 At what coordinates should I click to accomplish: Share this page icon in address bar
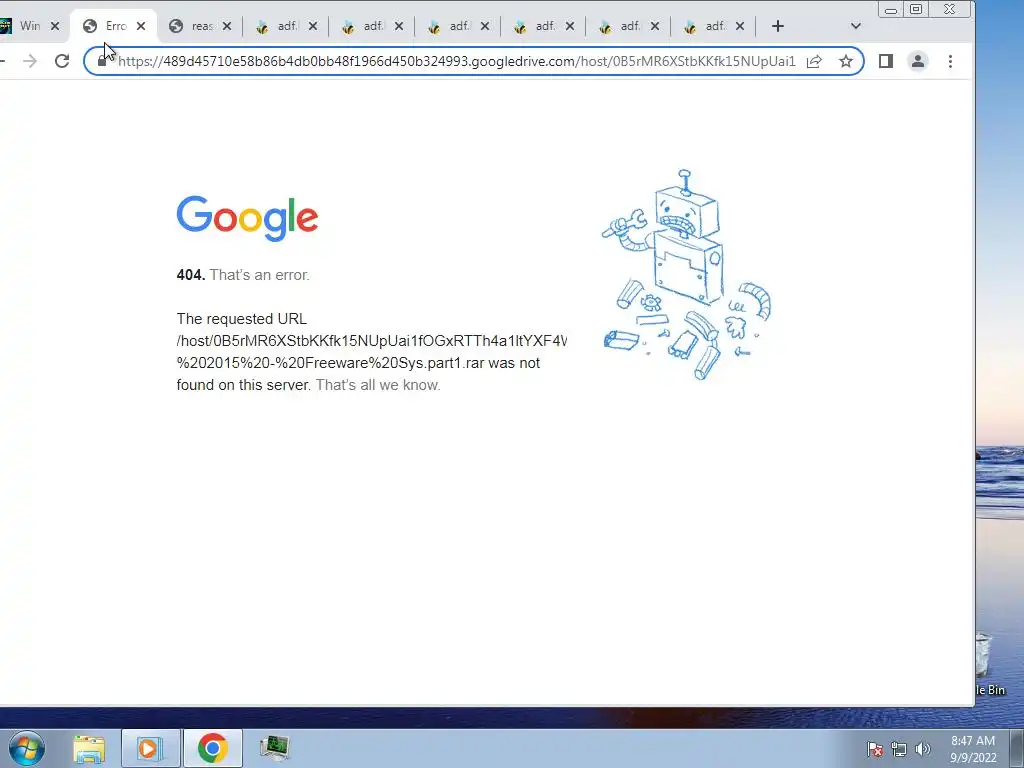(x=814, y=61)
